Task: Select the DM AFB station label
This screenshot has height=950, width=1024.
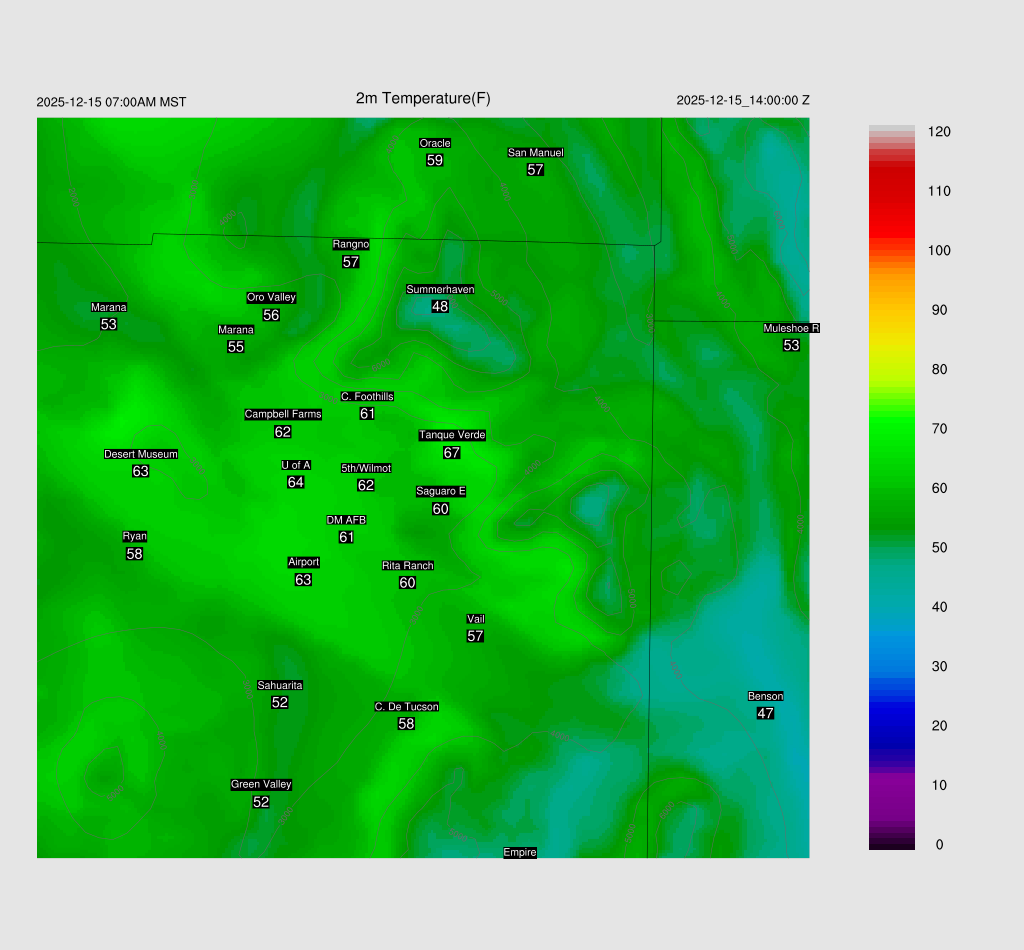Action: (346, 520)
